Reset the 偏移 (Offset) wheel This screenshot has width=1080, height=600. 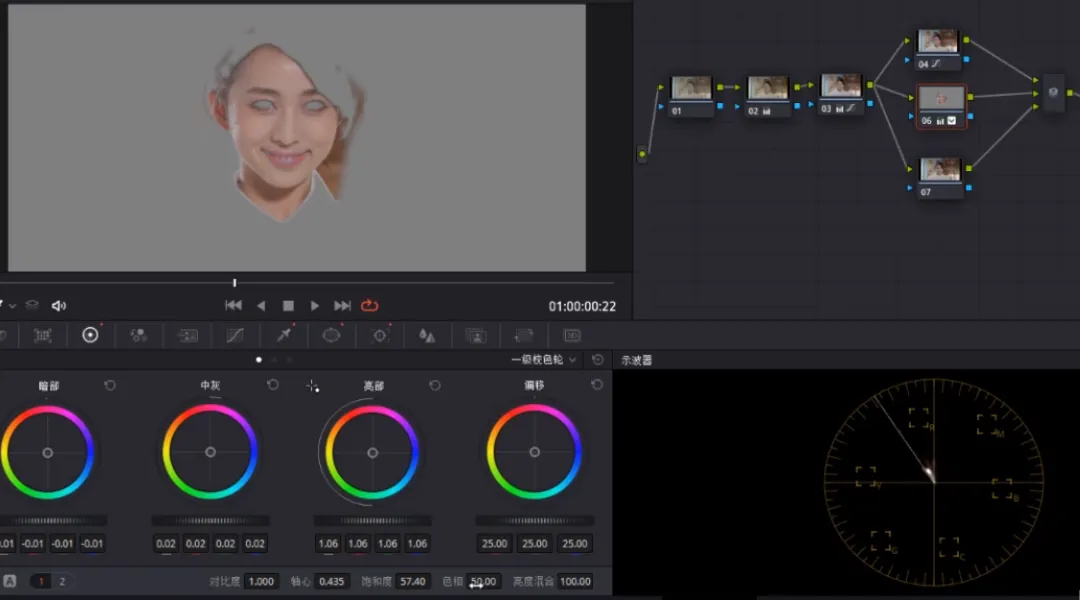597,385
